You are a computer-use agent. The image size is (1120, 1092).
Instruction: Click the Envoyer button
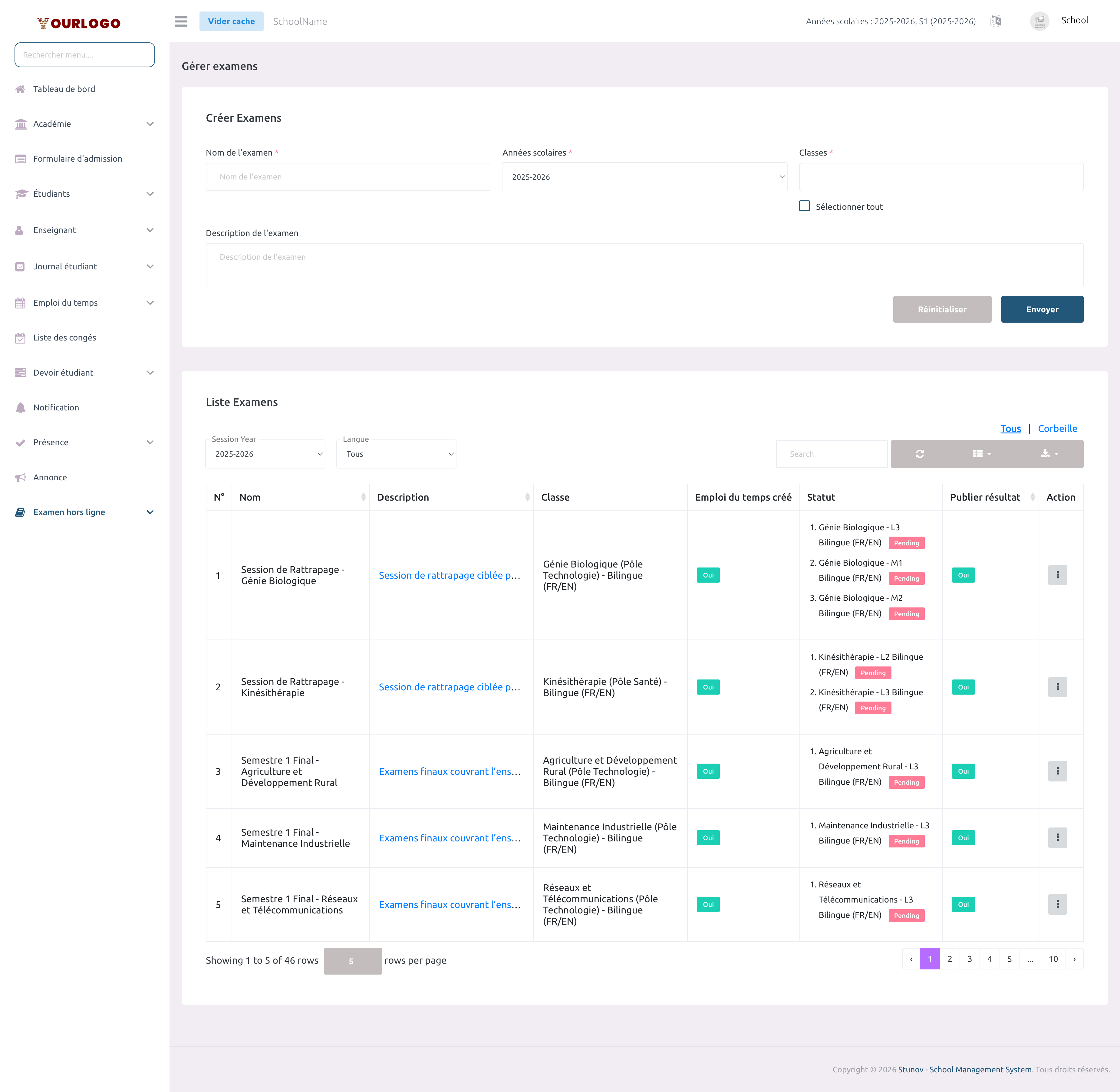coord(1042,309)
